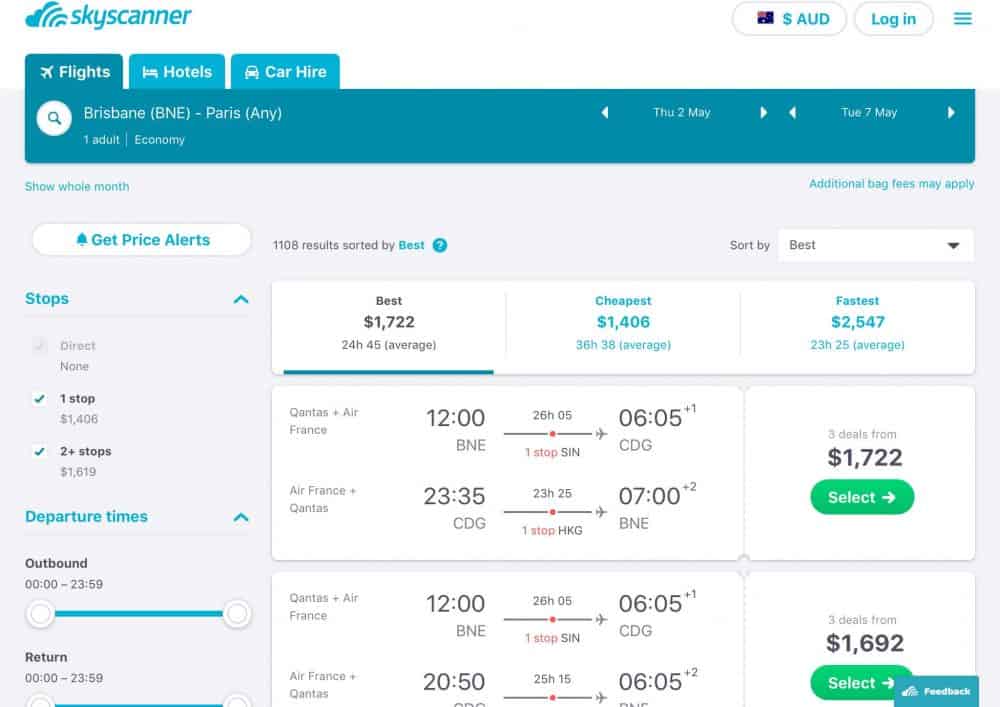Screen dimensions: 1000x707
Task: Click the Thu 2 May outbound date
Action: 682,113
